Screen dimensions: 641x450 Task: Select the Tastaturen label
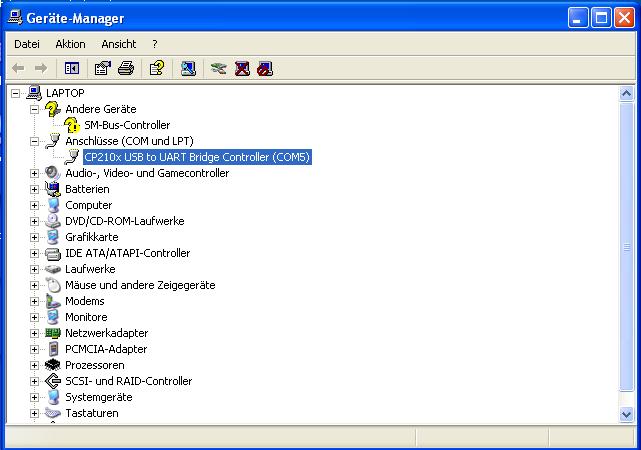[x=92, y=413]
